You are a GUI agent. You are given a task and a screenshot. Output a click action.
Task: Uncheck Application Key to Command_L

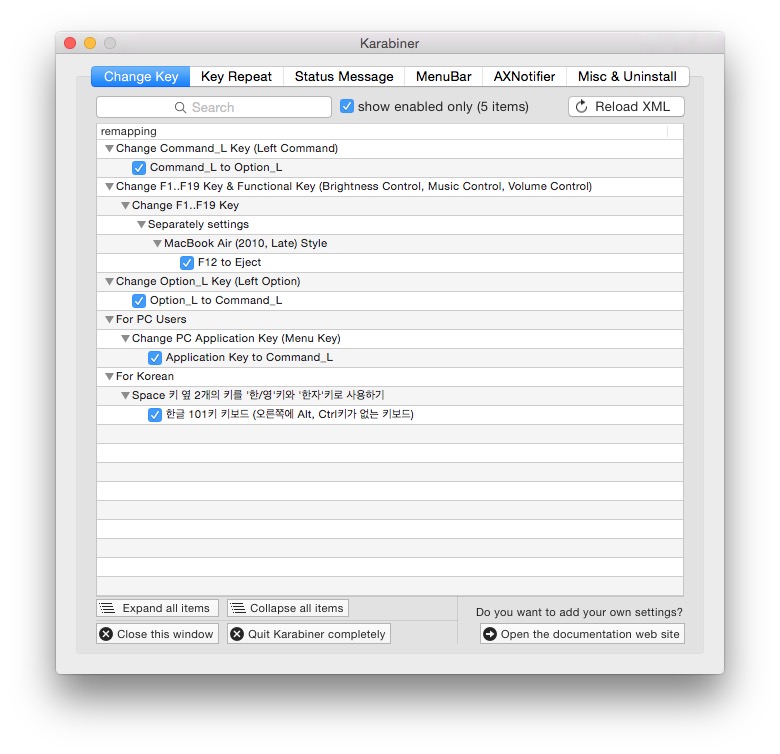click(x=155, y=358)
